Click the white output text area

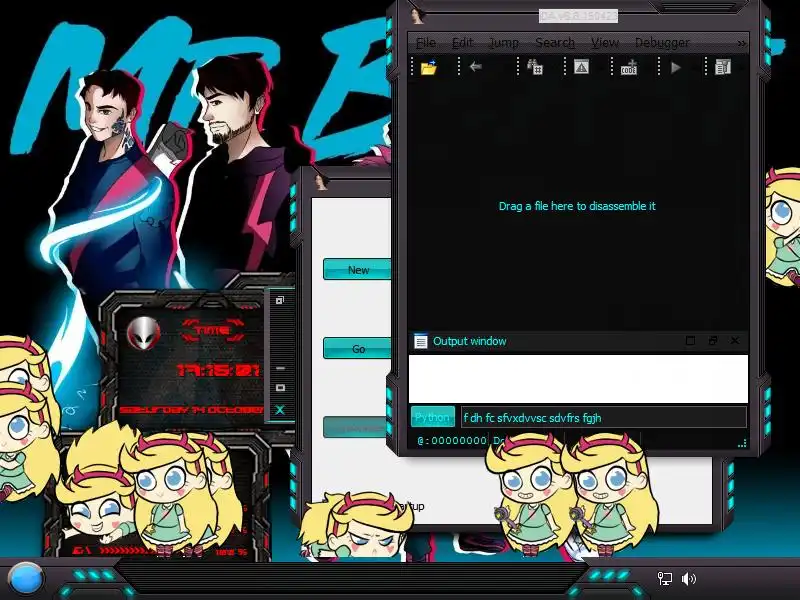[578, 379]
